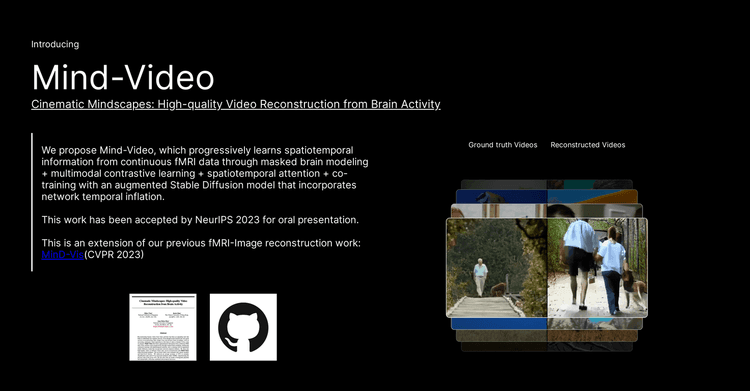Follow the MinD-Vis link
Screen dimensions: 750x391
tap(63, 255)
